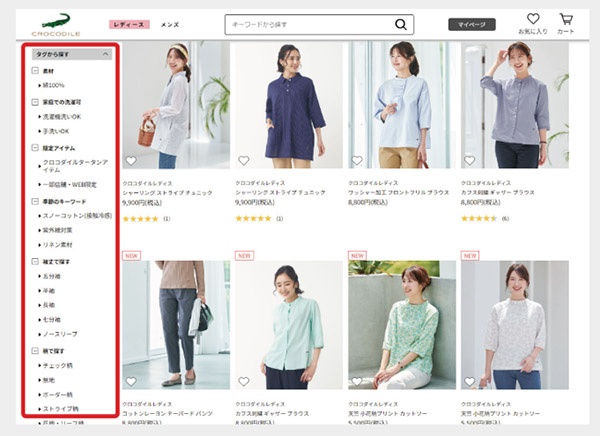Click the 8,800円 price under frill blouse
This screenshot has width=600, height=436.
367,202
